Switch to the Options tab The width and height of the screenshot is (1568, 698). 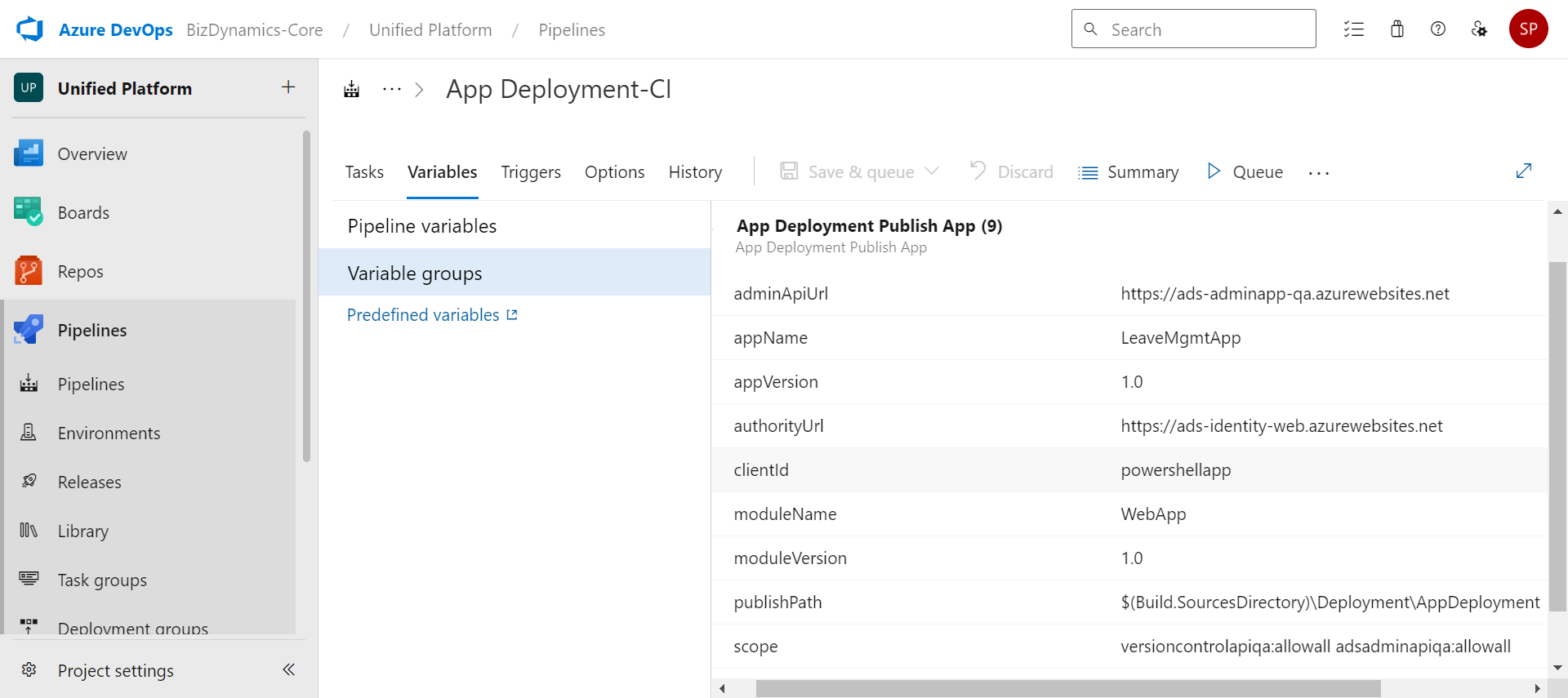coord(615,172)
